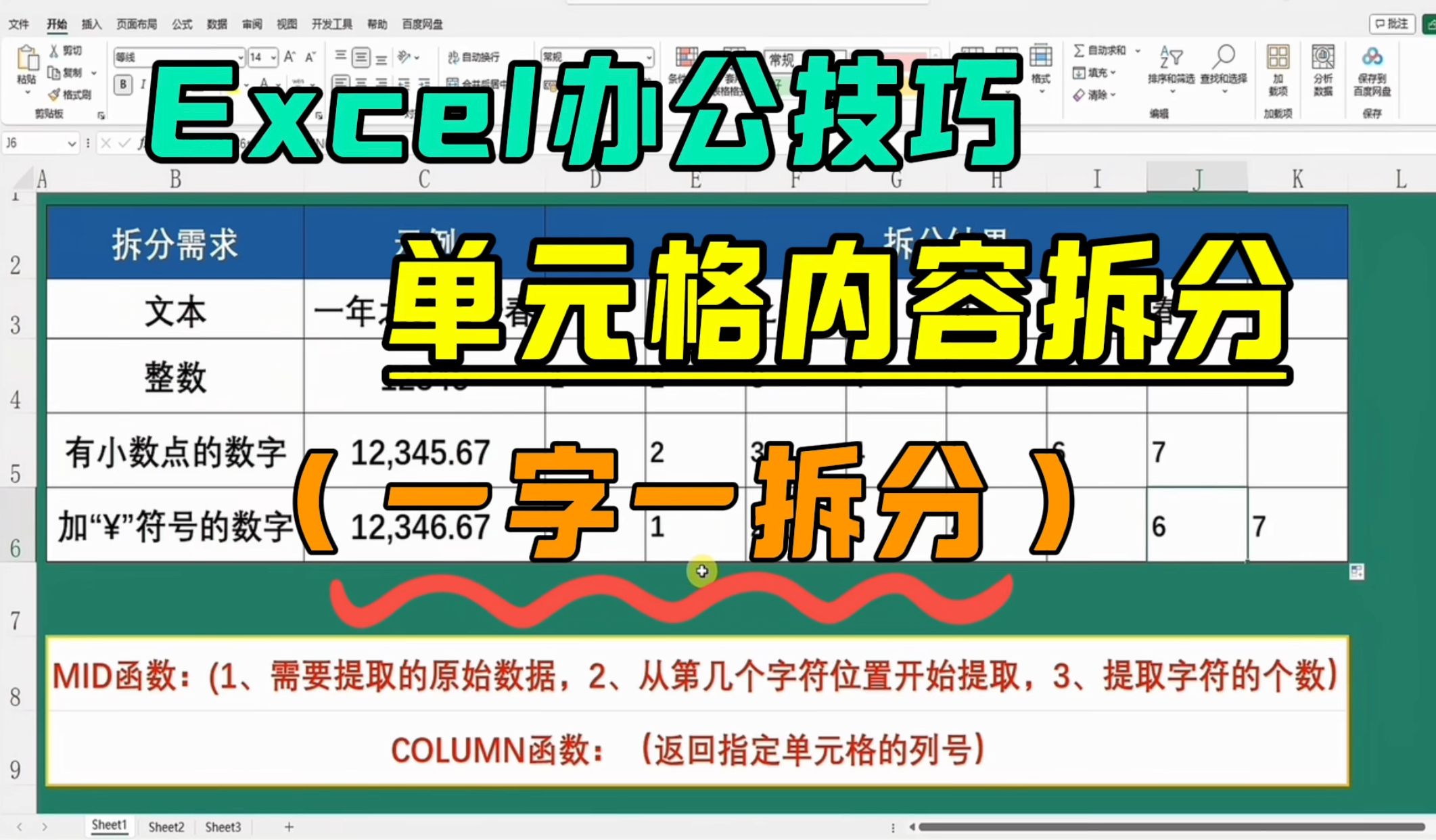Open the Help (帮助) tab
1436x840 pixels.
click(377, 24)
